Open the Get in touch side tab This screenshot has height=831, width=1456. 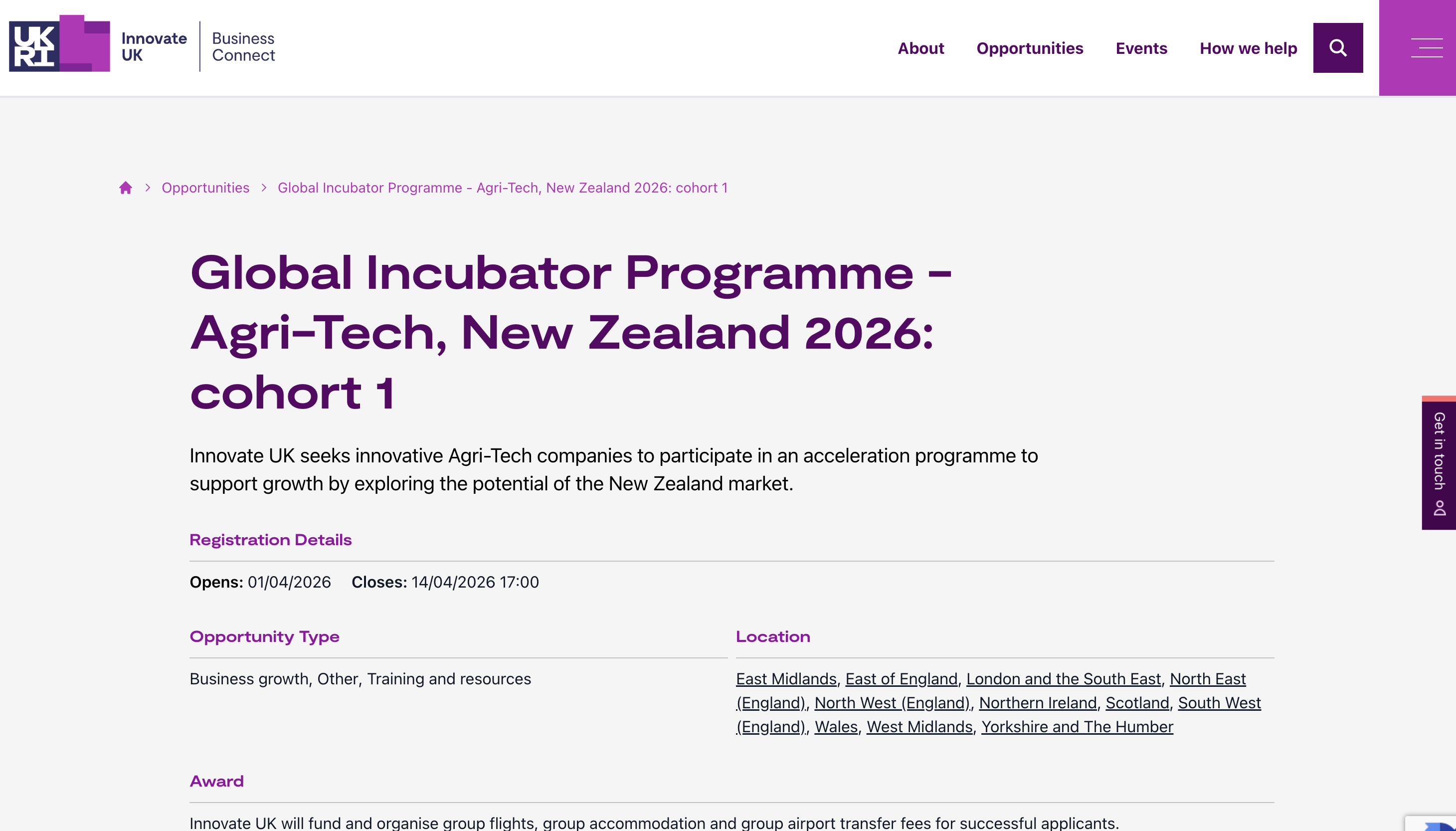(x=1439, y=463)
